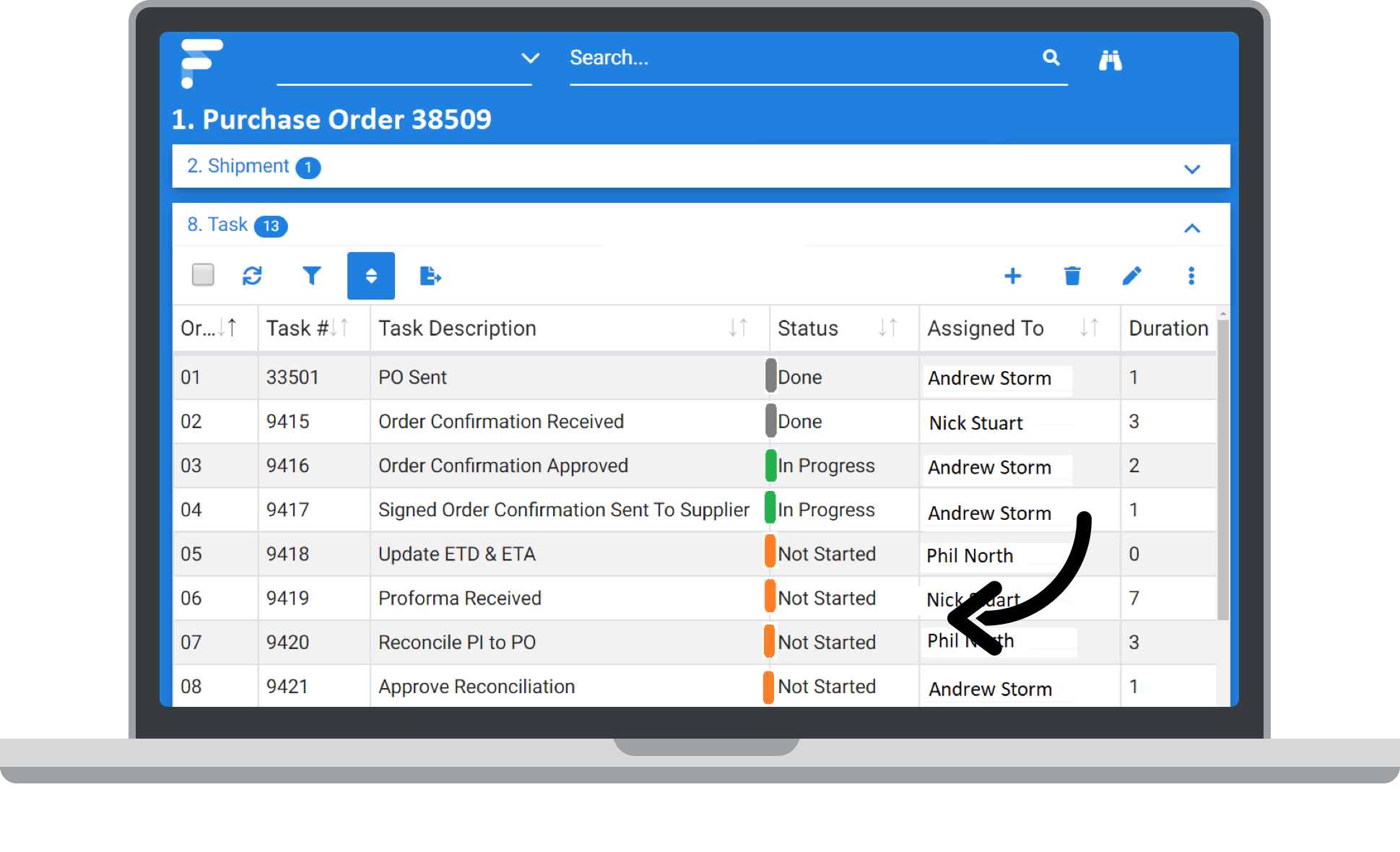
Task: Open the dropdown beside the search bar
Action: 531,58
